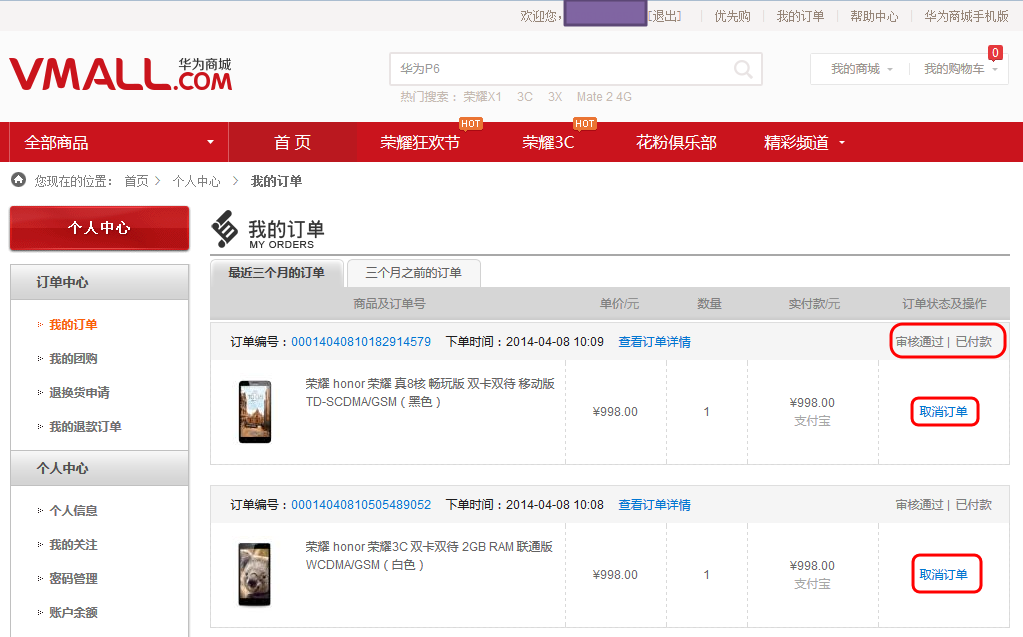Click 查看订单详情 for the 10:09 order
The height and width of the screenshot is (637, 1023).
(654, 341)
